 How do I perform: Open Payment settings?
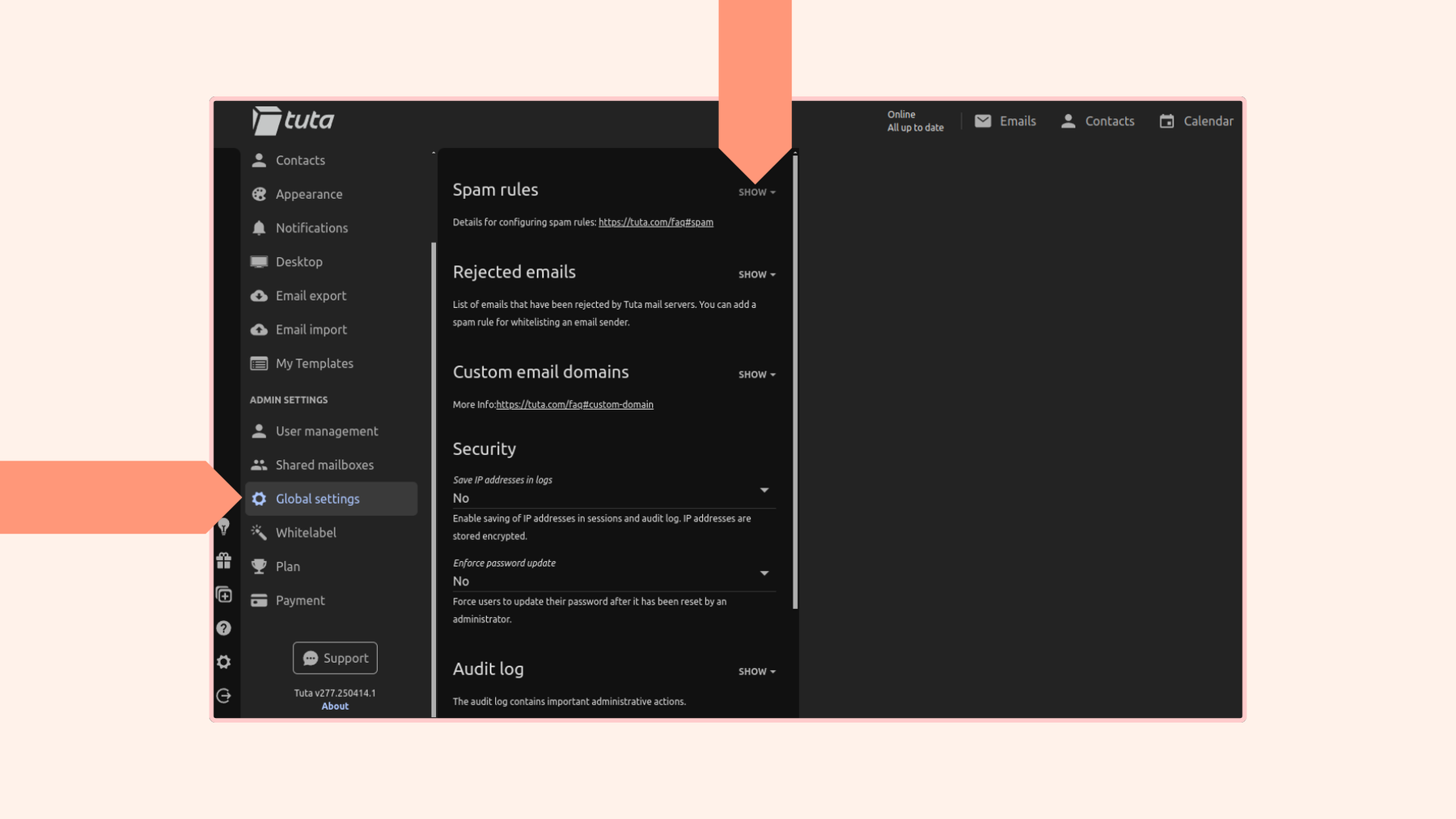331,601
